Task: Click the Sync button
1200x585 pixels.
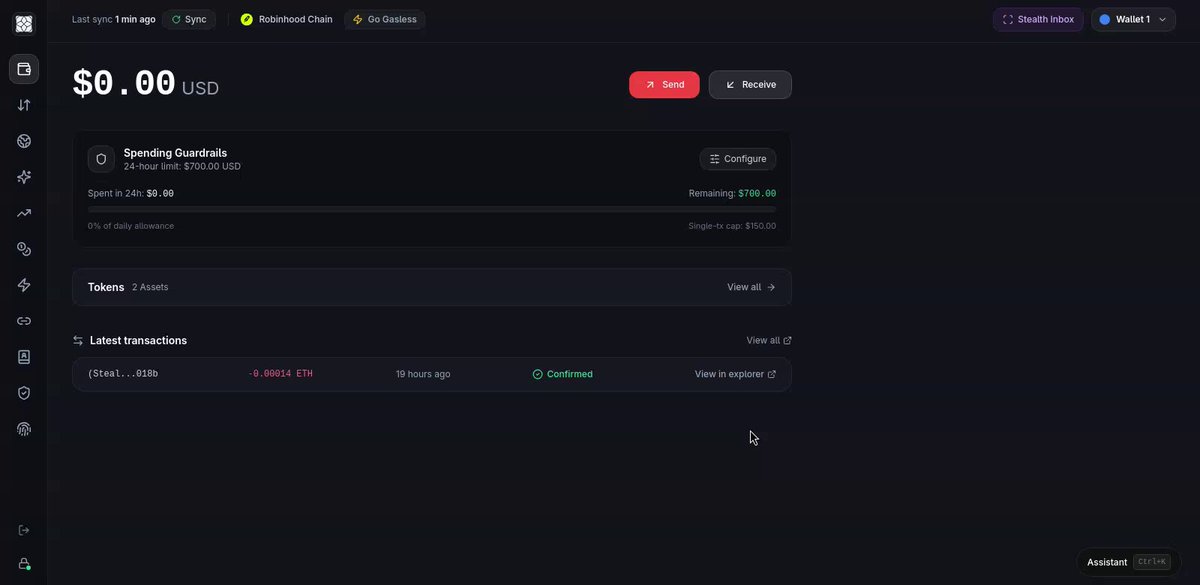Action: 189,19
